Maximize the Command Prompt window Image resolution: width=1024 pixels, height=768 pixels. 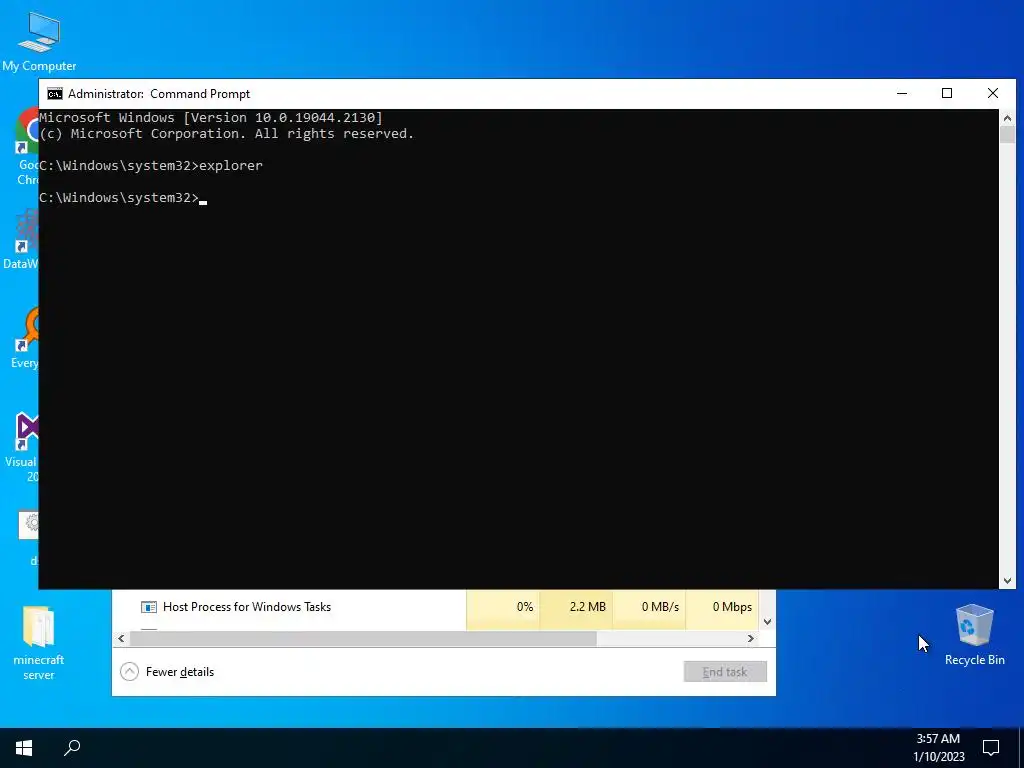point(947,93)
